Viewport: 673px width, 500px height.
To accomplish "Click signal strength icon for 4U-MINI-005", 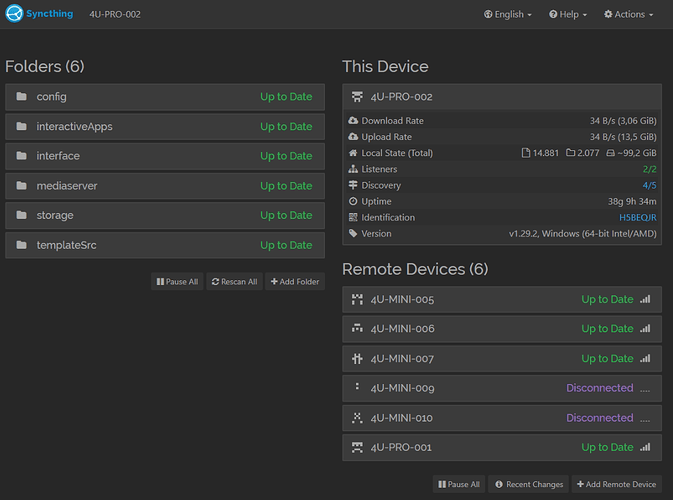I will point(645,299).
